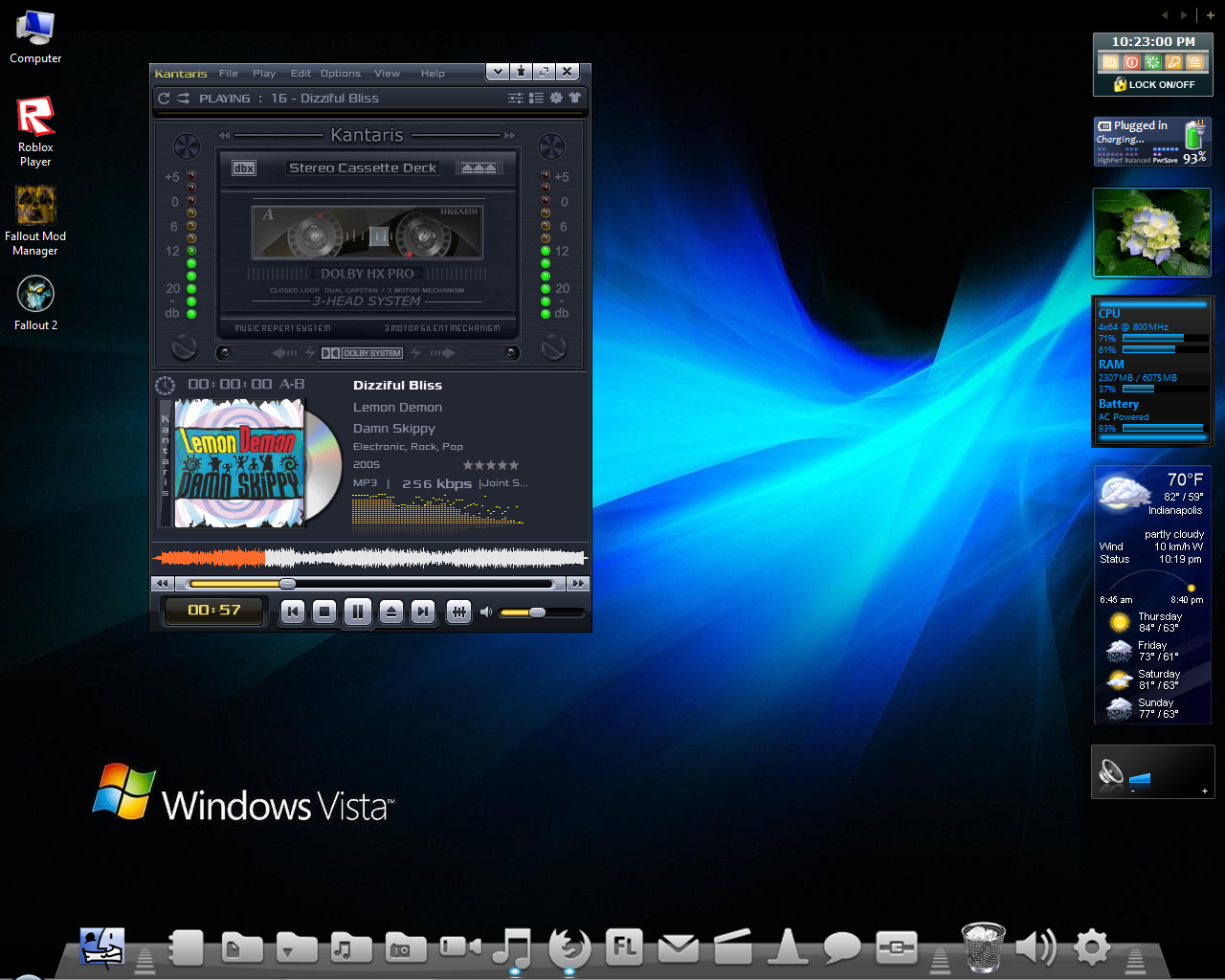Open the camera folder dock icon

click(x=406, y=947)
